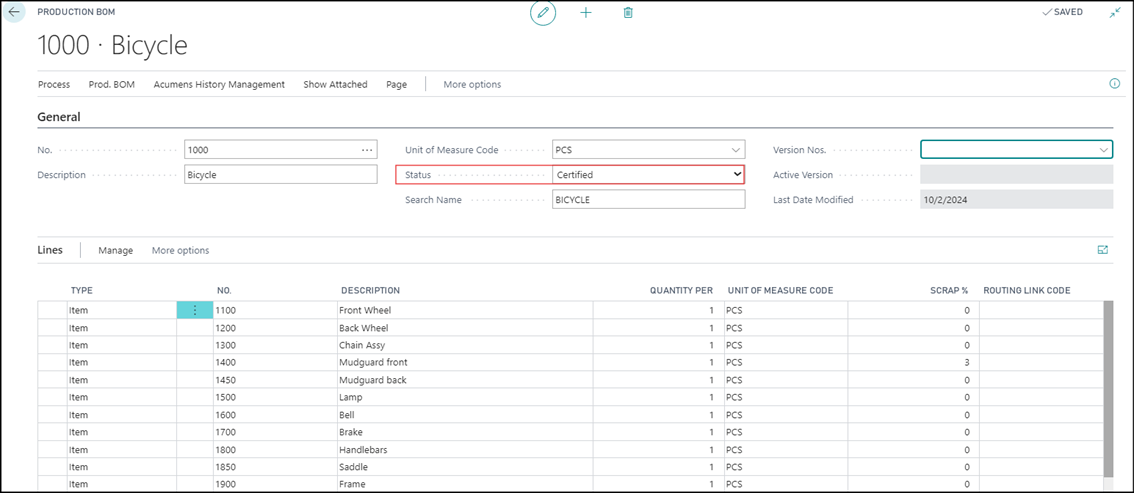
Task: Open the Prod. BOM menu
Action: [x=112, y=85]
